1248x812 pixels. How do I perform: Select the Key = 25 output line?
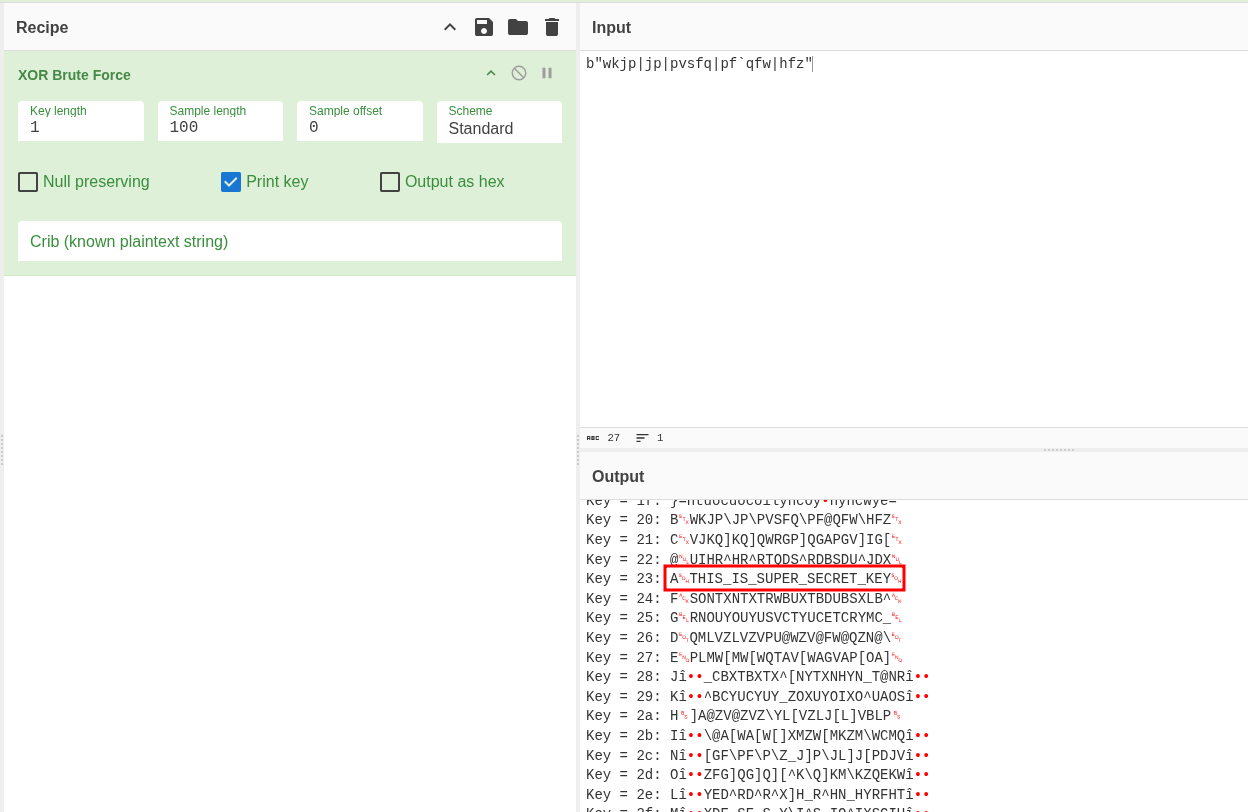744,617
